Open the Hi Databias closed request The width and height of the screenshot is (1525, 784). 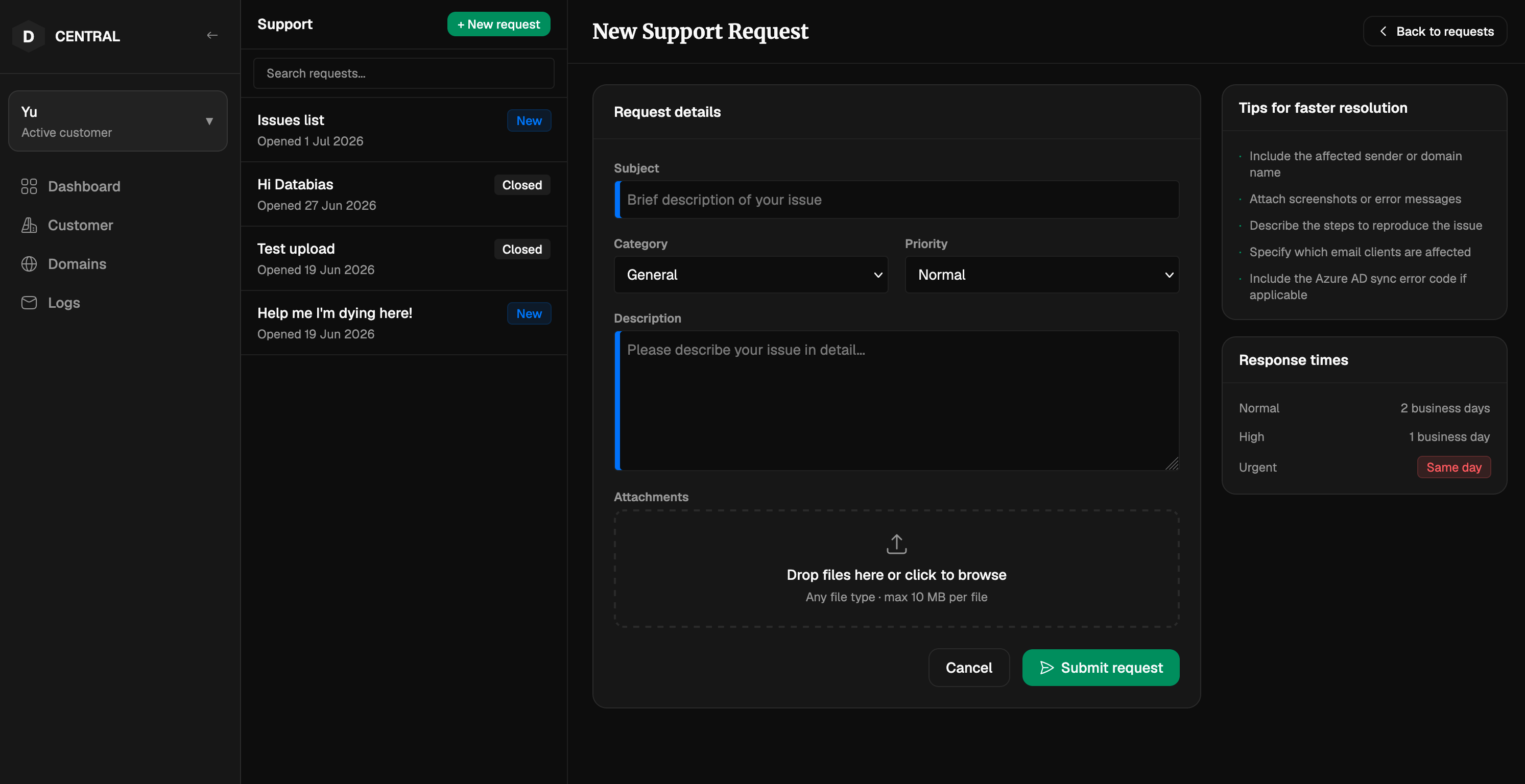click(x=404, y=194)
